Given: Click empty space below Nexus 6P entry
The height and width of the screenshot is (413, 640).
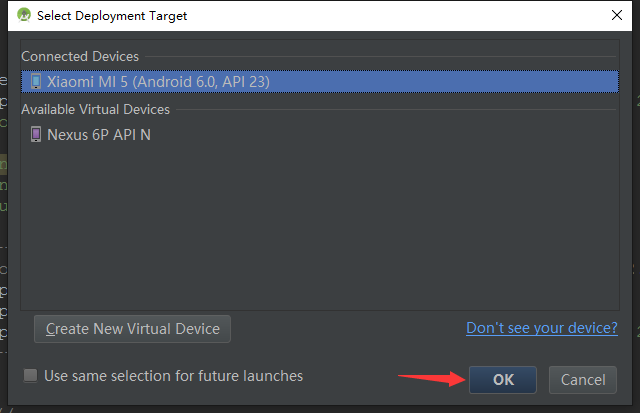Looking at the screenshot, I should coord(320,230).
